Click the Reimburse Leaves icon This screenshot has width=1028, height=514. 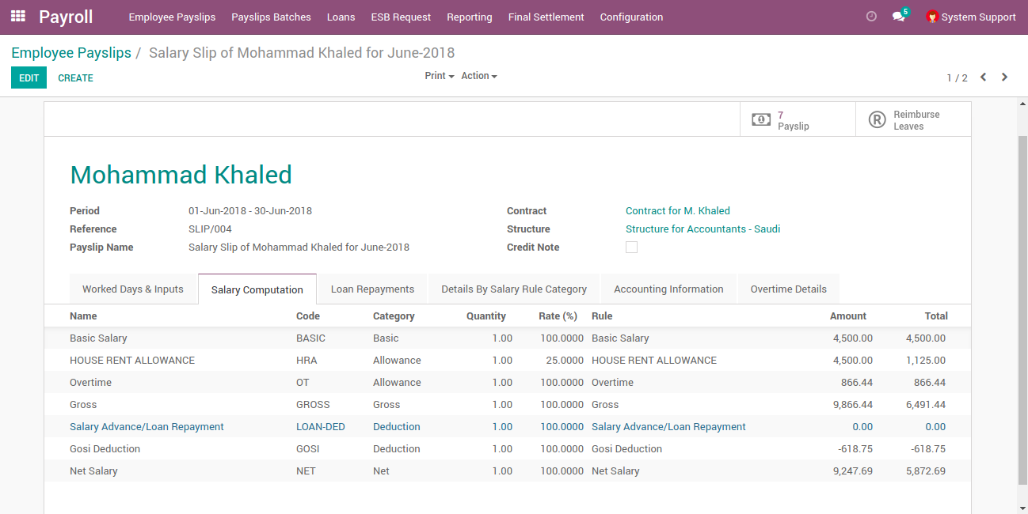(877, 120)
